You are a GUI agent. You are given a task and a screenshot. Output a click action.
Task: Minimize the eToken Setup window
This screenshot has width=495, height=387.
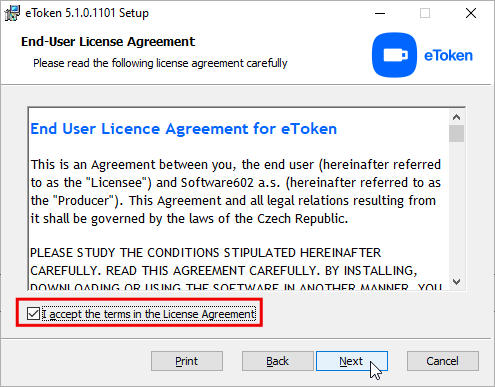(x=380, y=13)
